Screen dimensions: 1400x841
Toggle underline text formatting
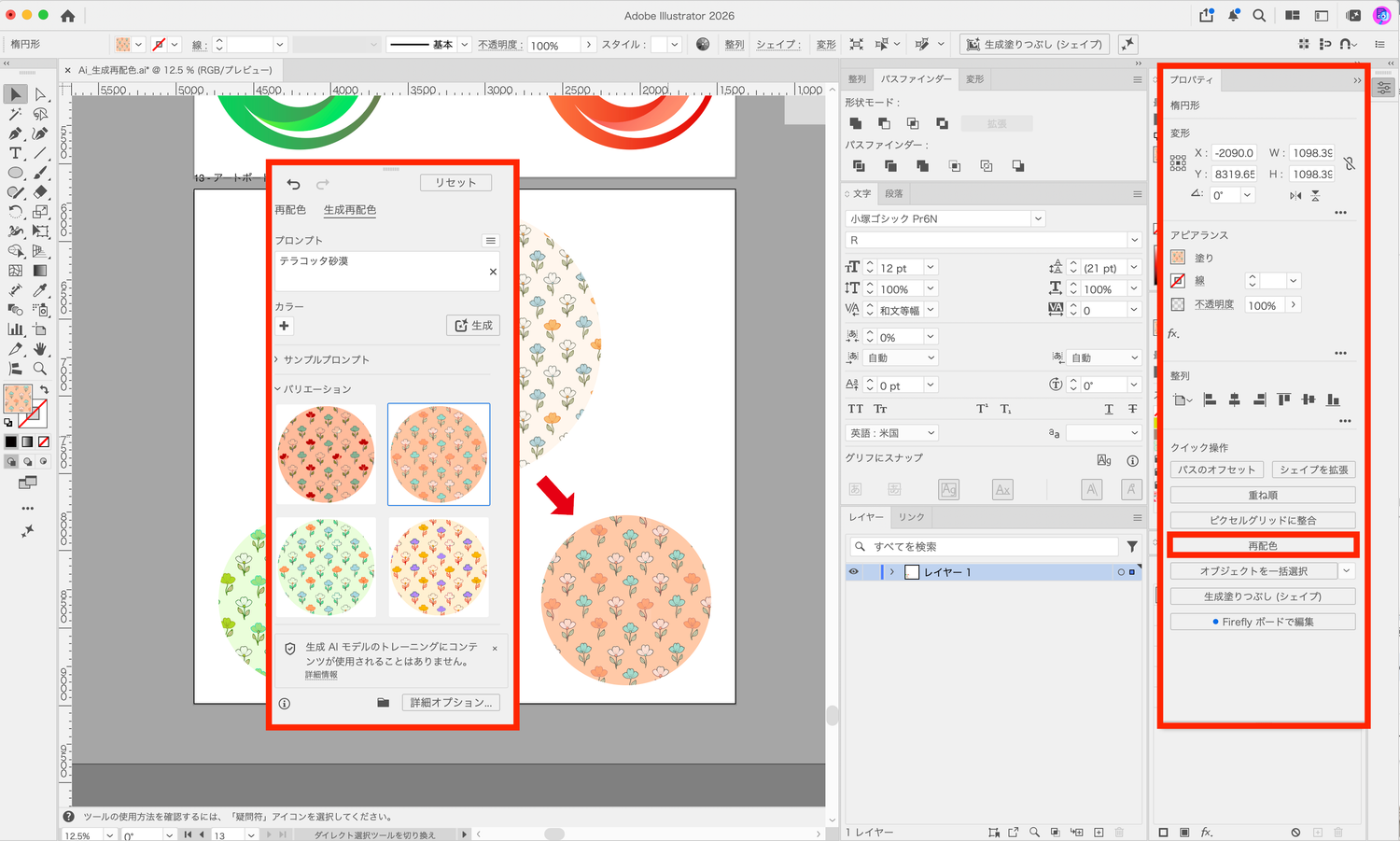(1109, 409)
